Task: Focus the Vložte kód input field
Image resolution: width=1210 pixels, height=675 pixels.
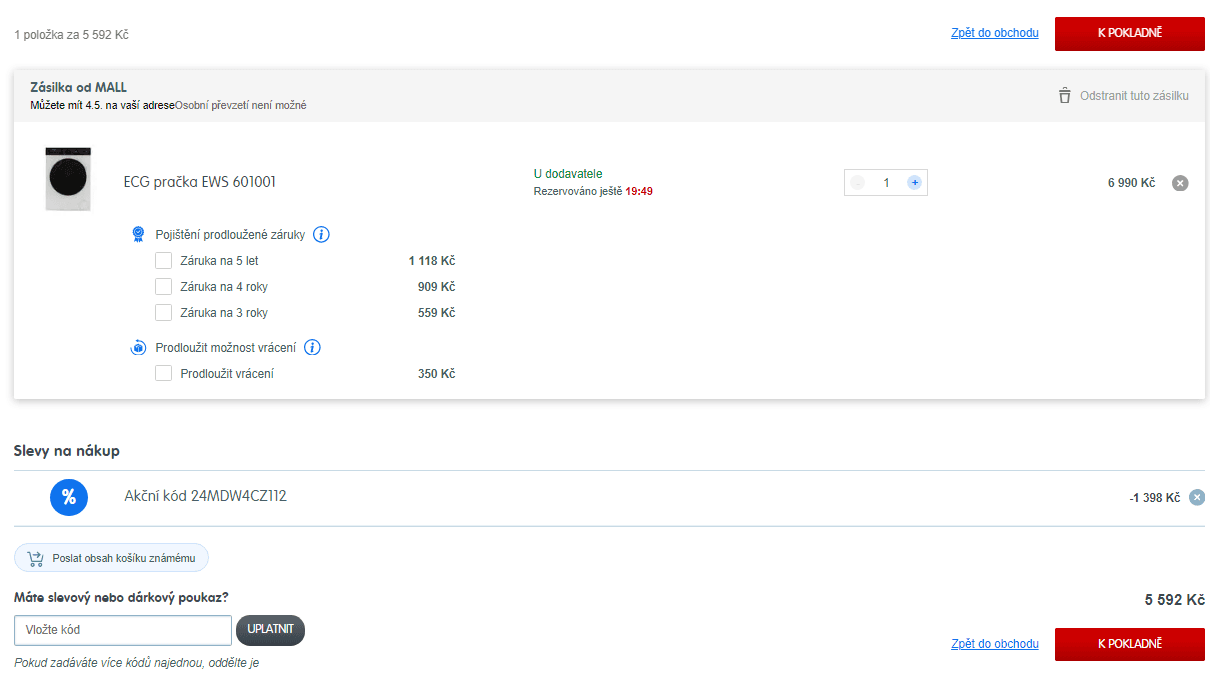Action: click(x=123, y=630)
